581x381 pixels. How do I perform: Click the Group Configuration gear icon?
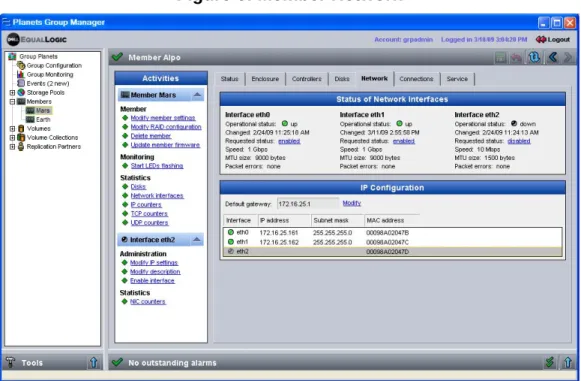21,65
